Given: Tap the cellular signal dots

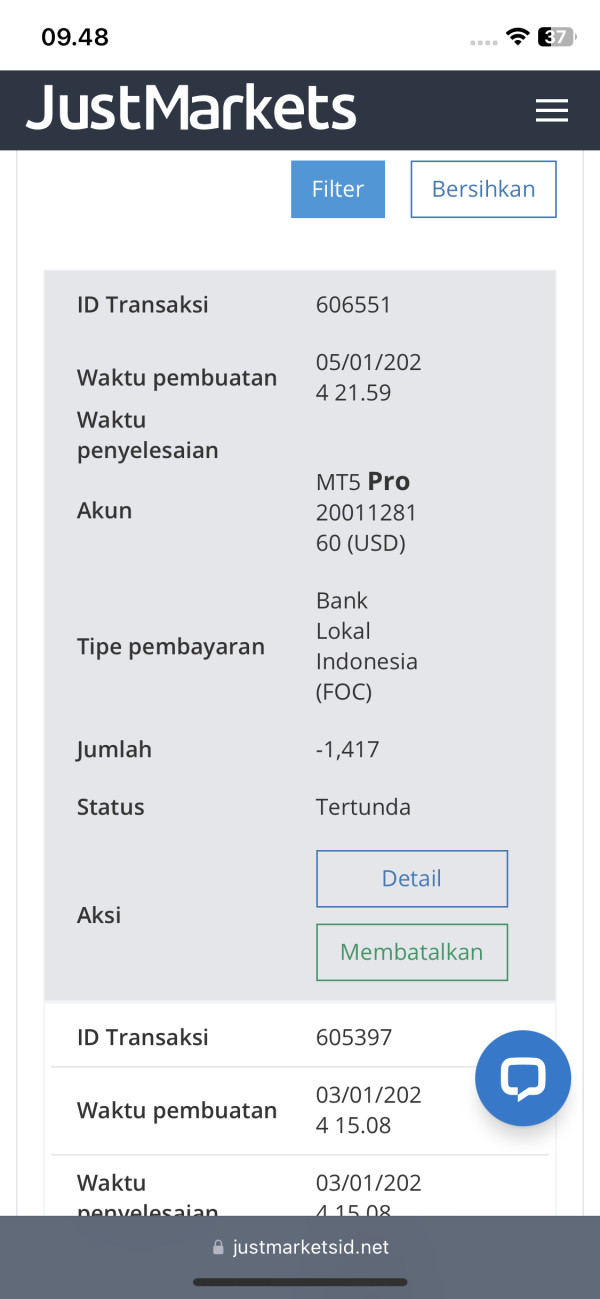Looking at the screenshot, I should 483,42.
